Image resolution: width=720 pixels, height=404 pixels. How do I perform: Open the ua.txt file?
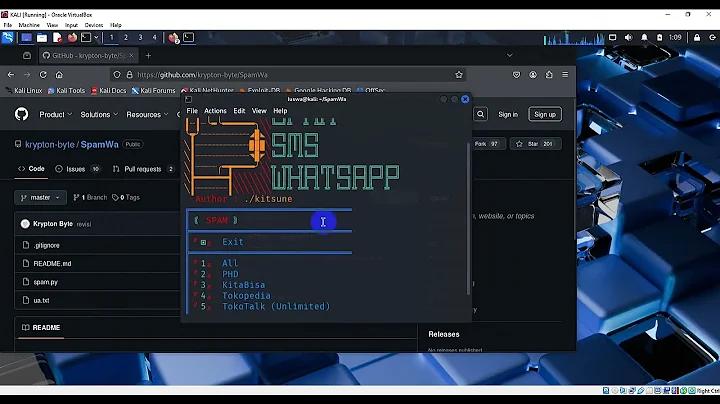point(41,300)
